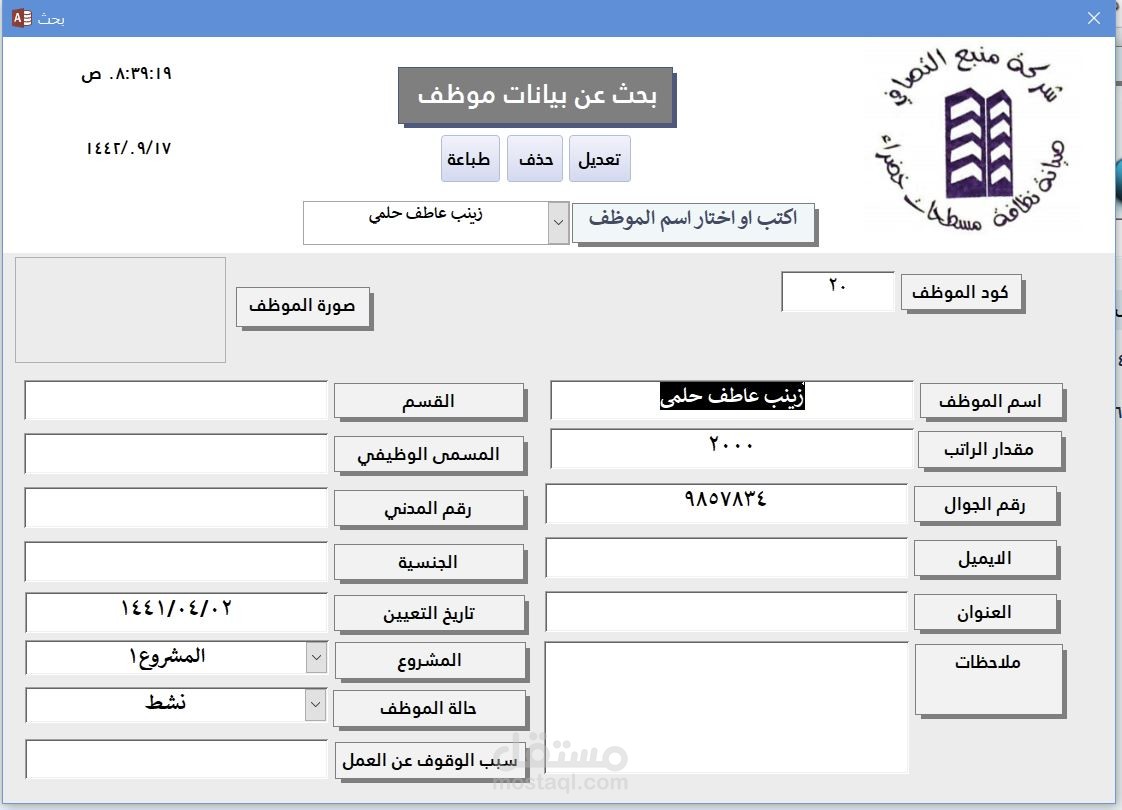Click the الايميل label

click(985, 559)
